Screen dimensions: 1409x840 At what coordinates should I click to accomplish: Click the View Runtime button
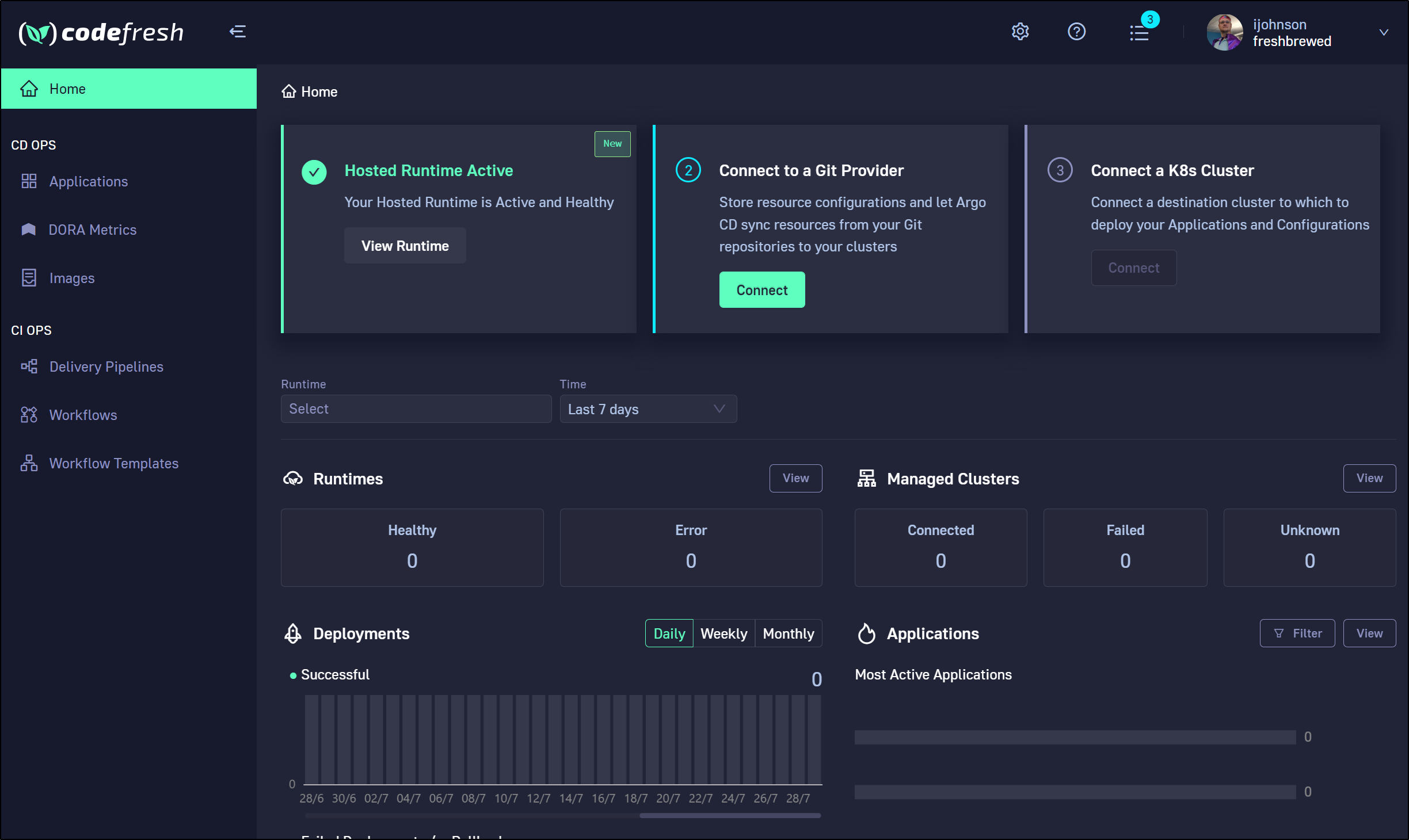pyautogui.click(x=405, y=246)
